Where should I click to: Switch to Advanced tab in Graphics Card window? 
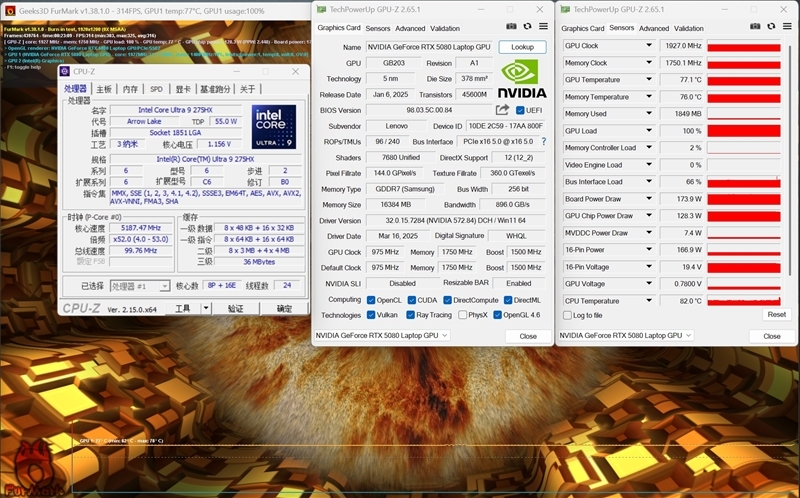pyautogui.click(x=410, y=29)
